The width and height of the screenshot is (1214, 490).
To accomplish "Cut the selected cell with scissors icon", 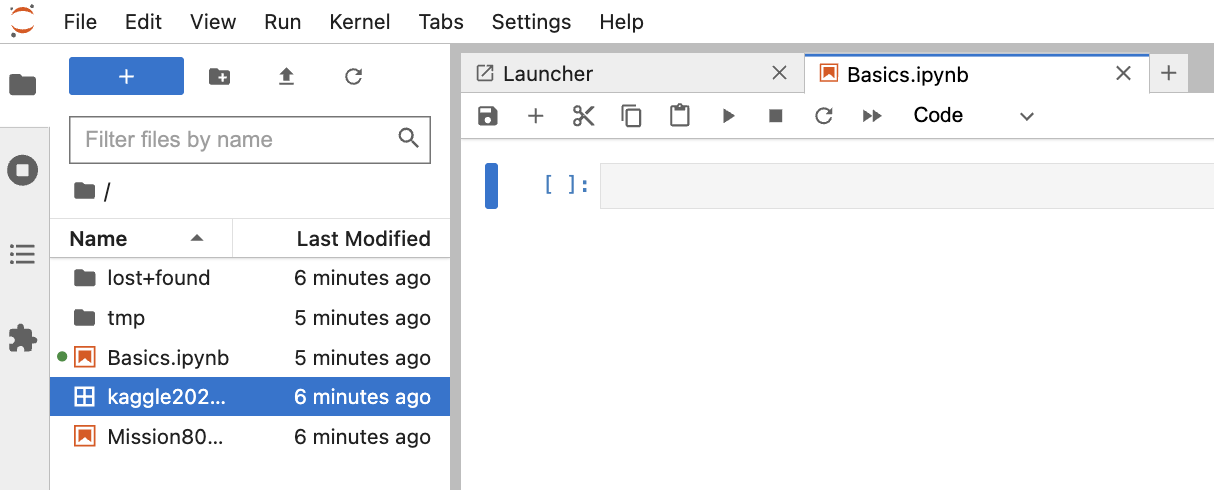I will pos(584,116).
